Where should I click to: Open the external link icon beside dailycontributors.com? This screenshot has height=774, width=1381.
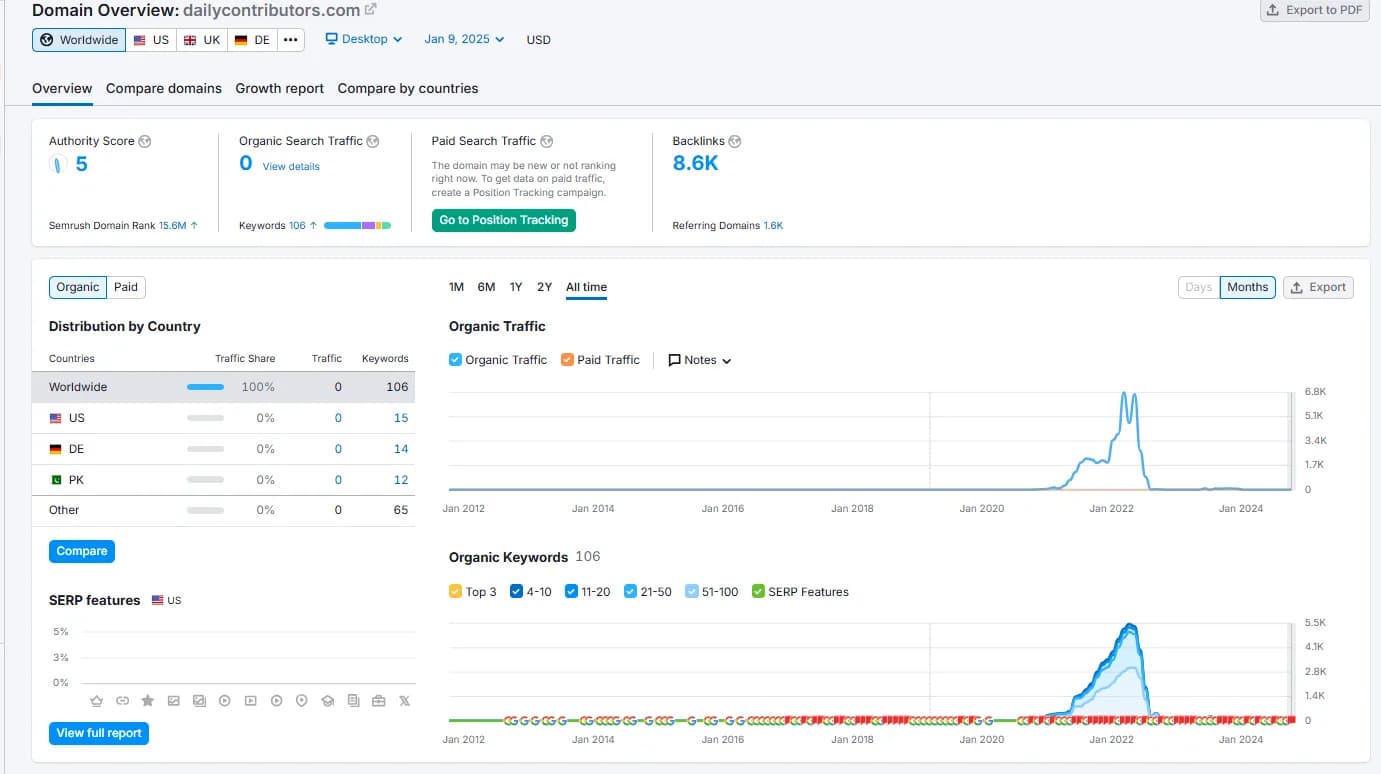point(370,10)
